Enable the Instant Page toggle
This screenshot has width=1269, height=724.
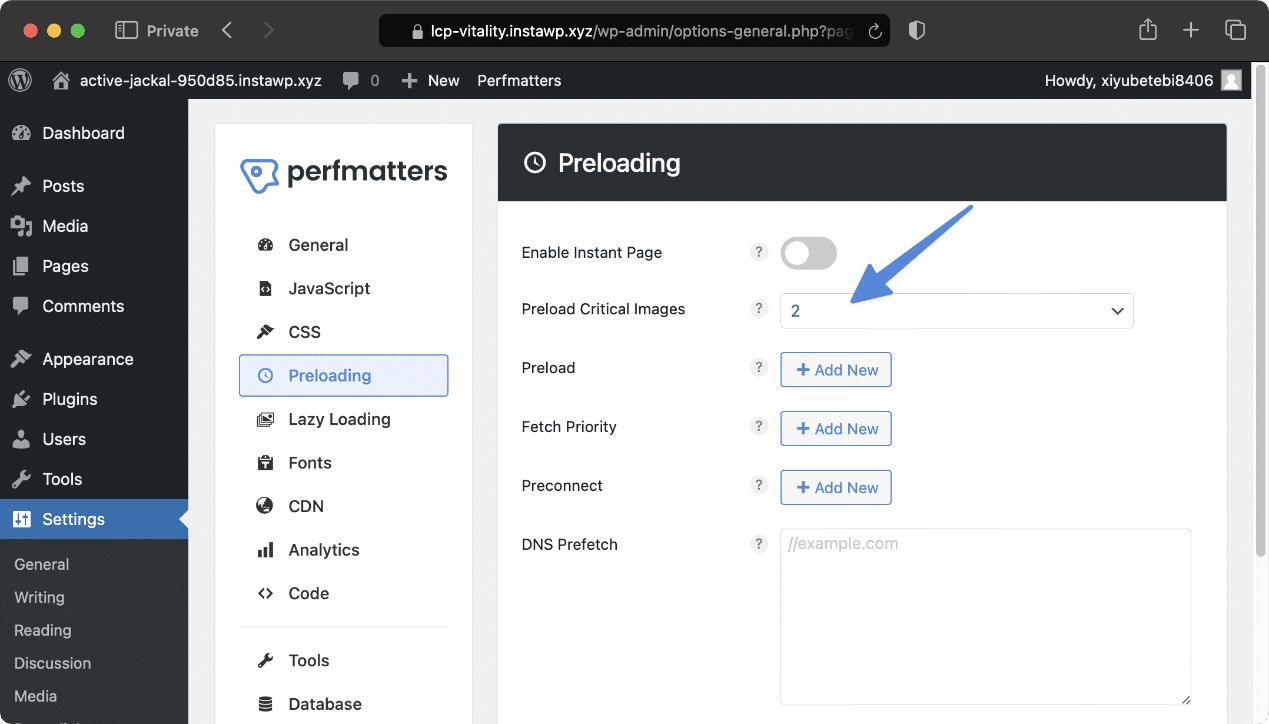click(808, 252)
